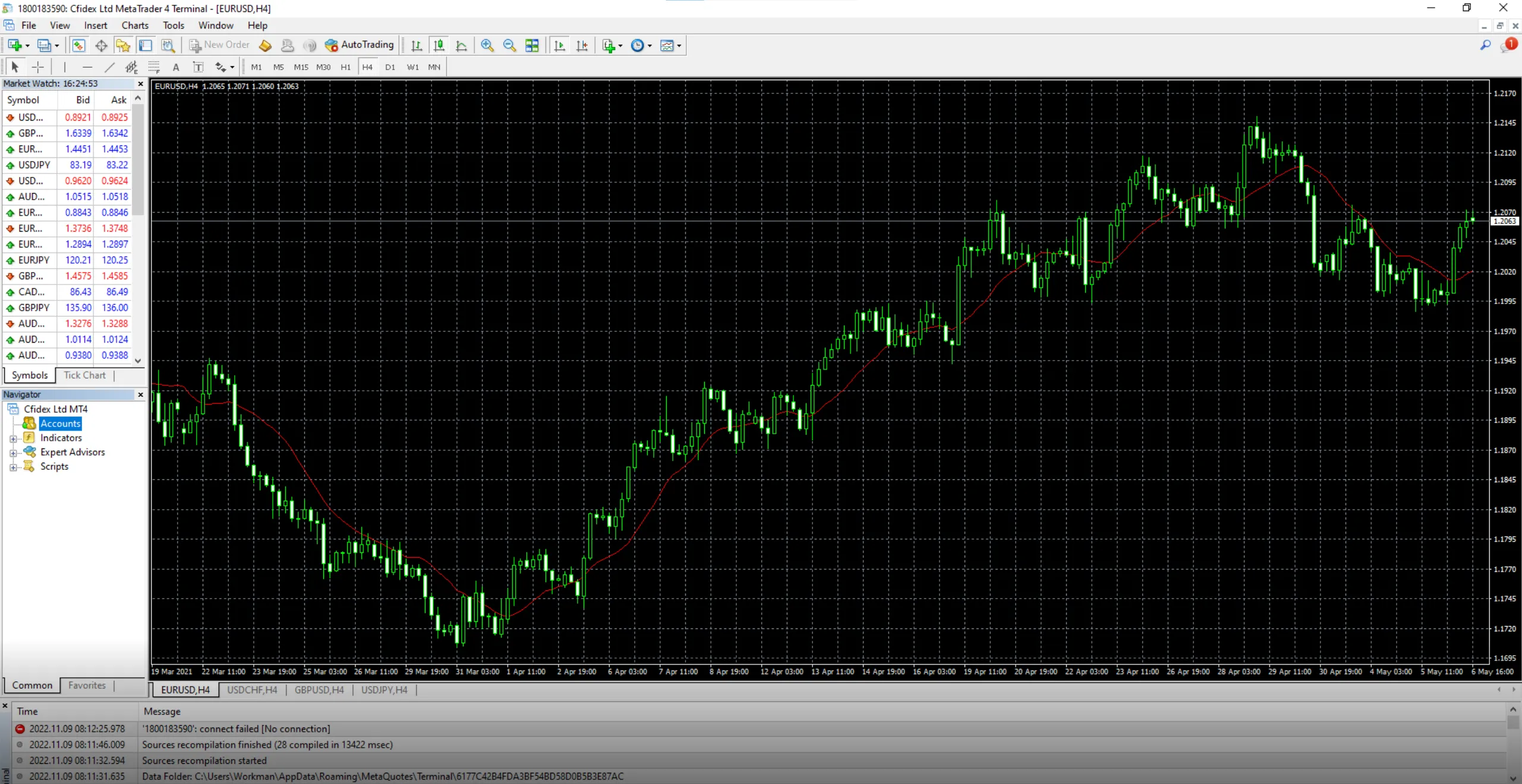Toggle the Data Window crosshair-circle icon
Image resolution: width=1522 pixels, height=784 pixels.
101,45
